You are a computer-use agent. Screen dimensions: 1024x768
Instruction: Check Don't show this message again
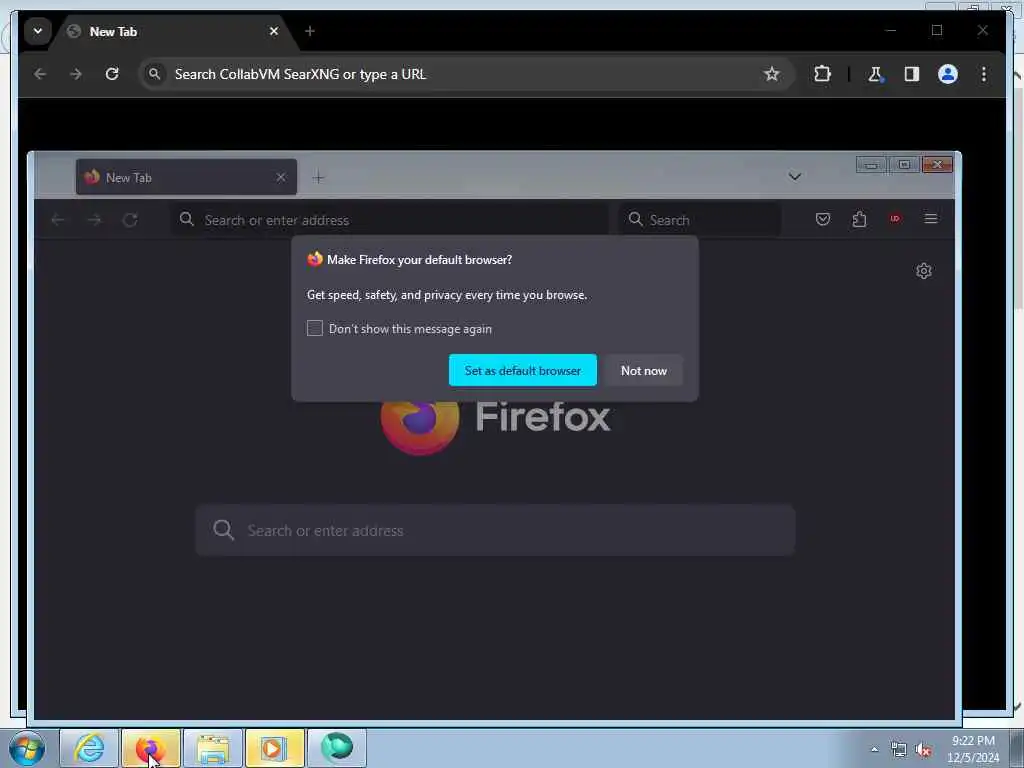click(x=315, y=328)
